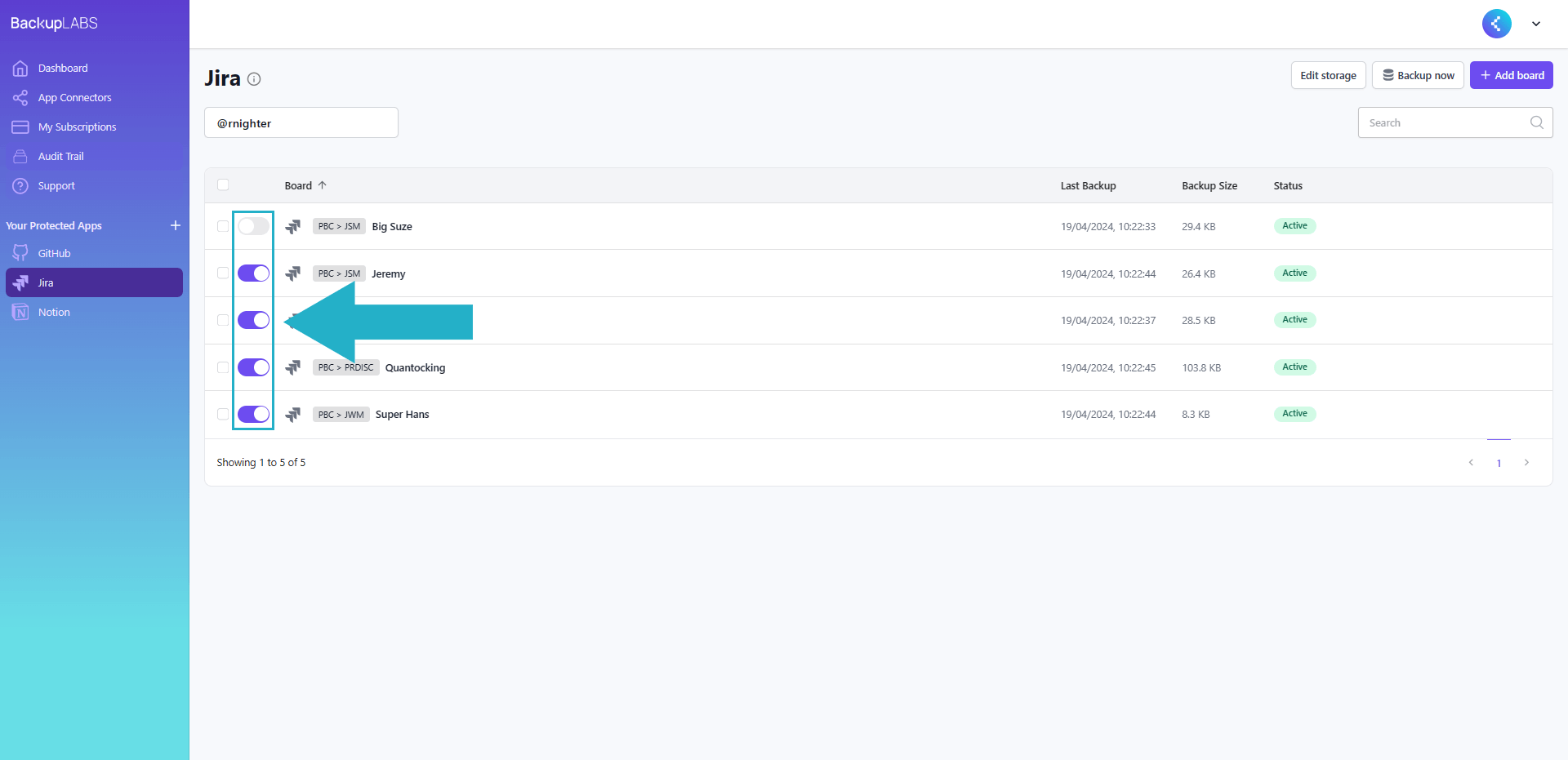Image resolution: width=1568 pixels, height=760 pixels.
Task: Click the Jira icon in Quantocking row
Action: [x=293, y=367]
